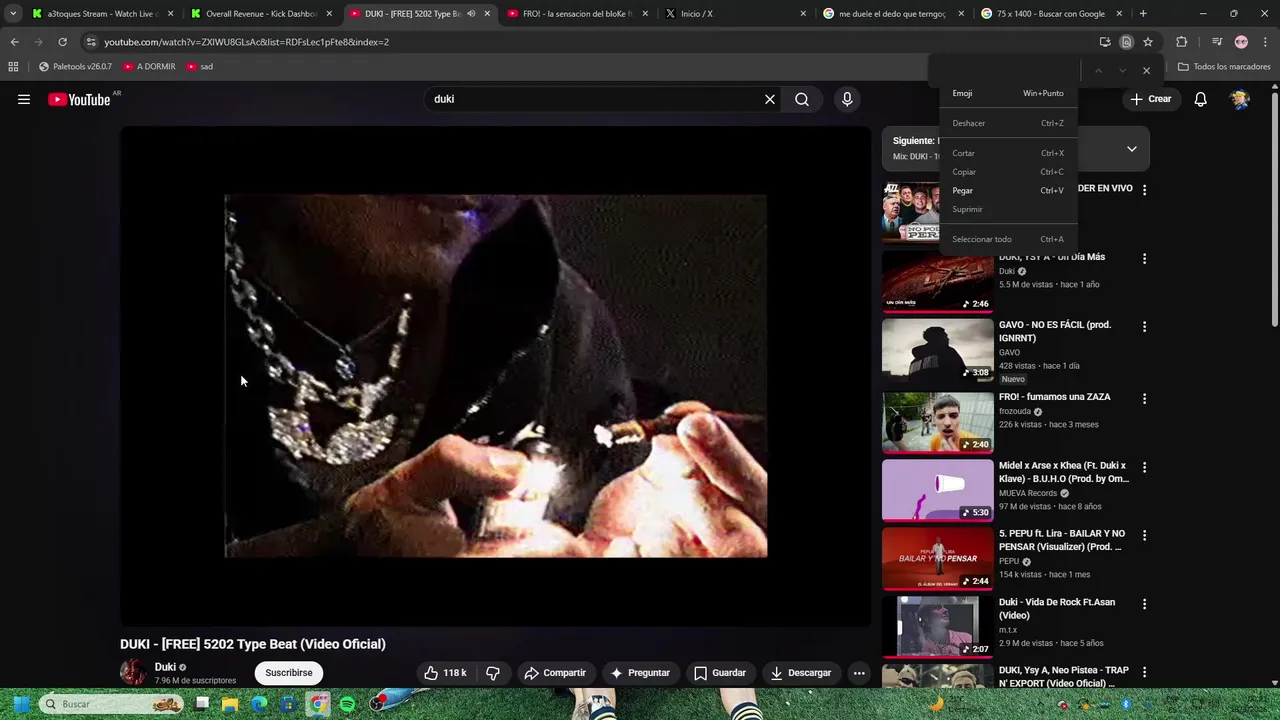Jump to next find result arrow
Image resolution: width=1280 pixels, height=720 pixels.
click(1122, 70)
